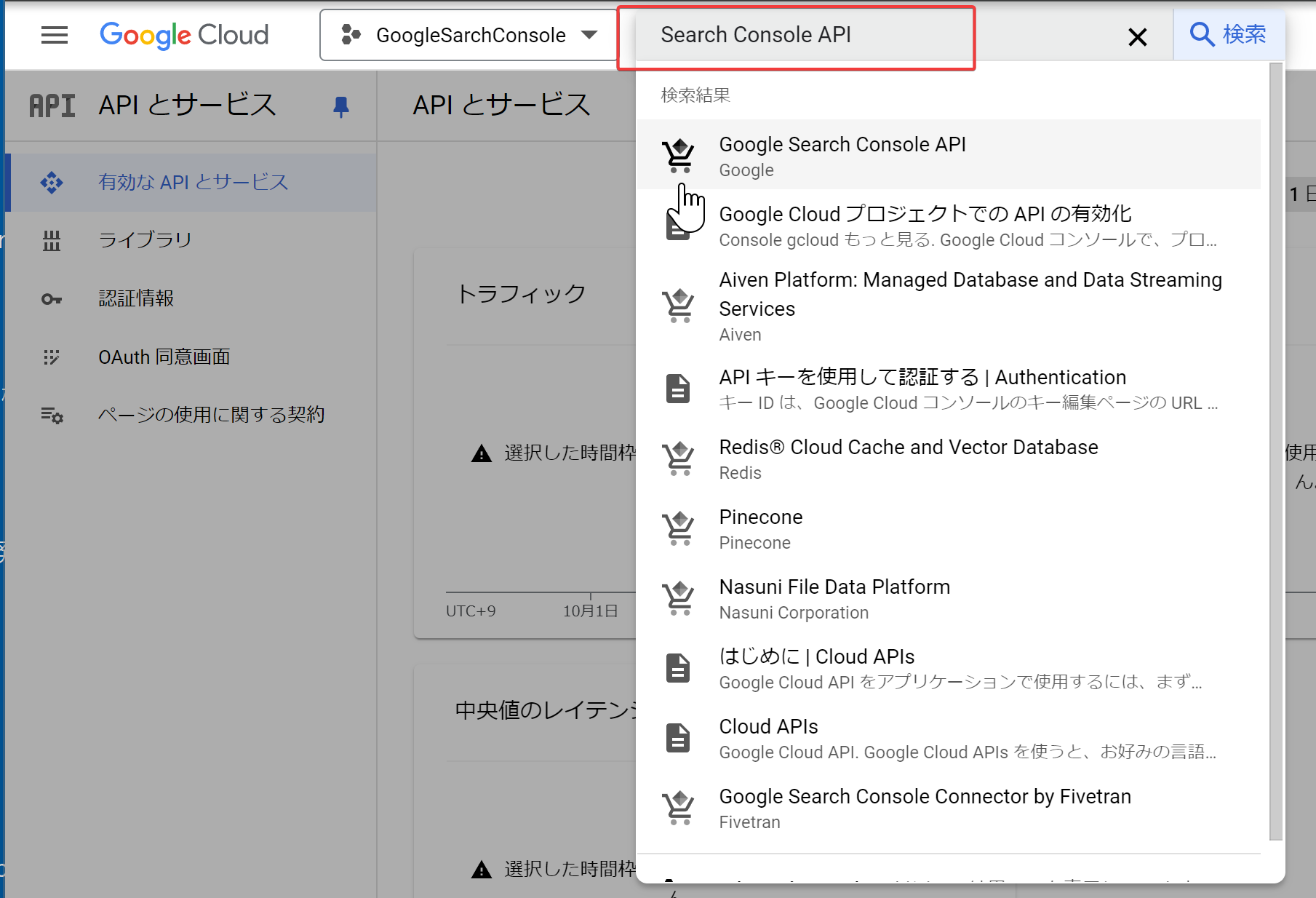Screen dimensions: 1316x898
Task: Open ライブラリ in the sidebar
Action: 191,240
